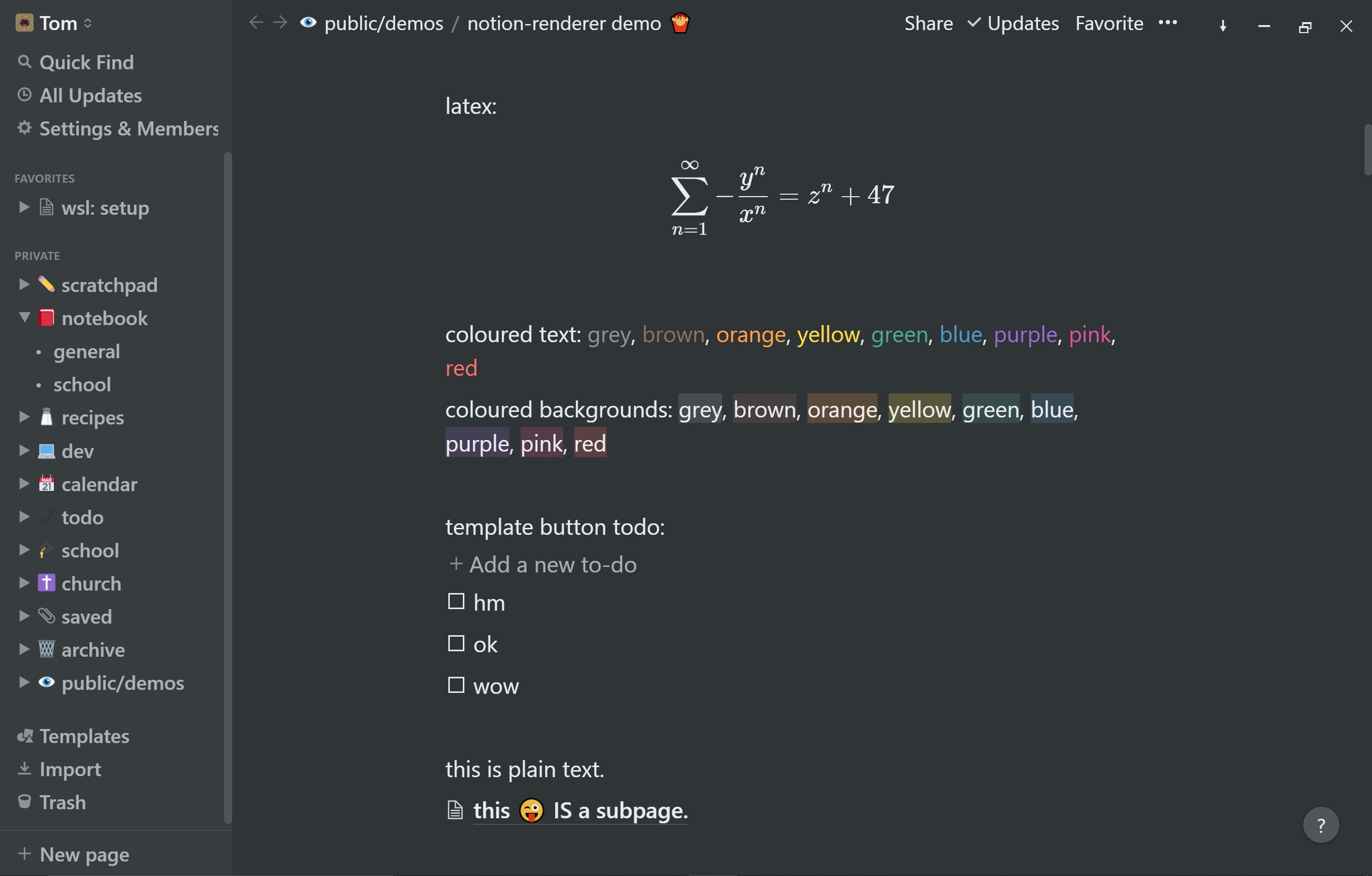Click 'Add a new to-do' template button
This screenshot has width=1372, height=876.
click(543, 564)
